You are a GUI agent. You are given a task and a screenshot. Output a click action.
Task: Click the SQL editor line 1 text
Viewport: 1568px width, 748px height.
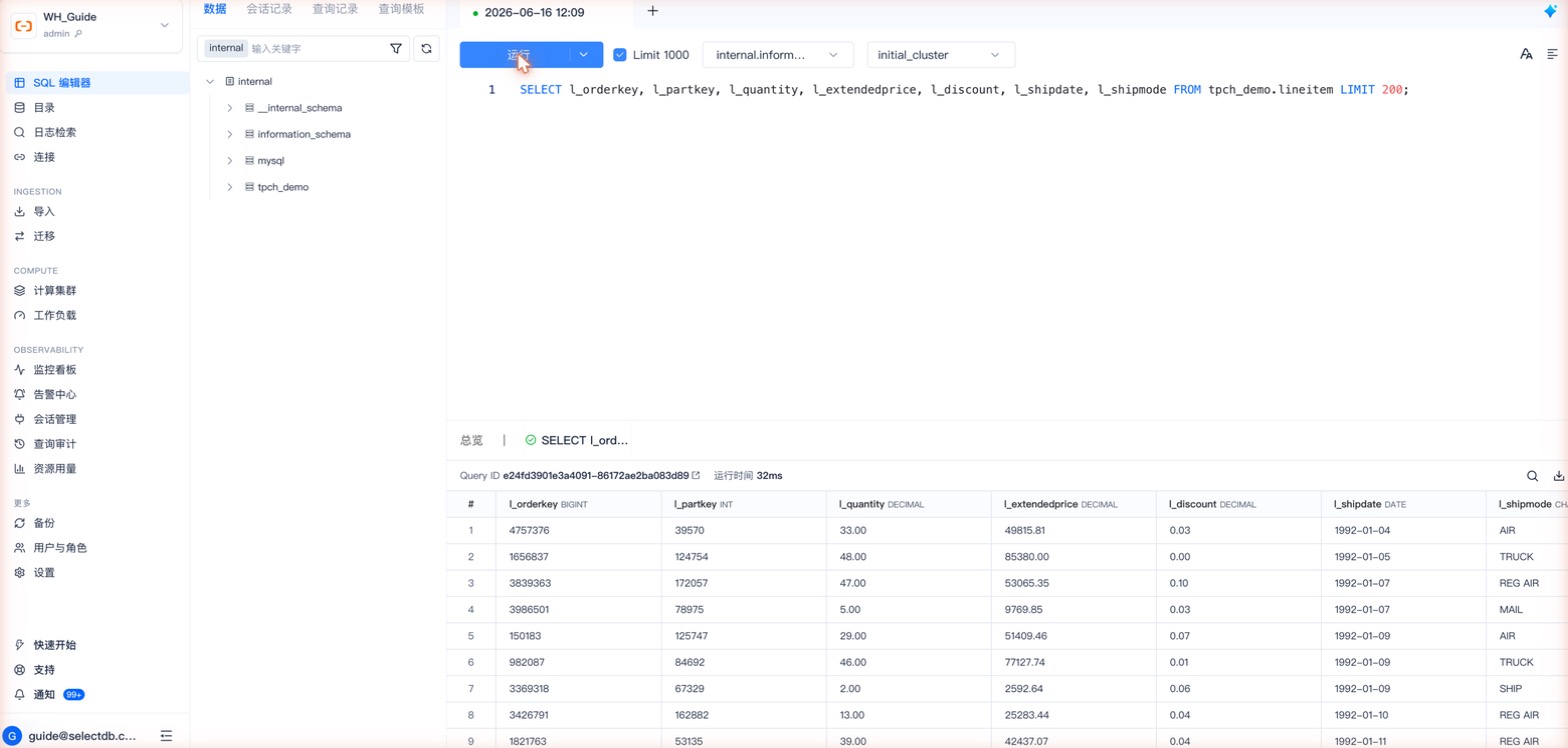coord(963,90)
